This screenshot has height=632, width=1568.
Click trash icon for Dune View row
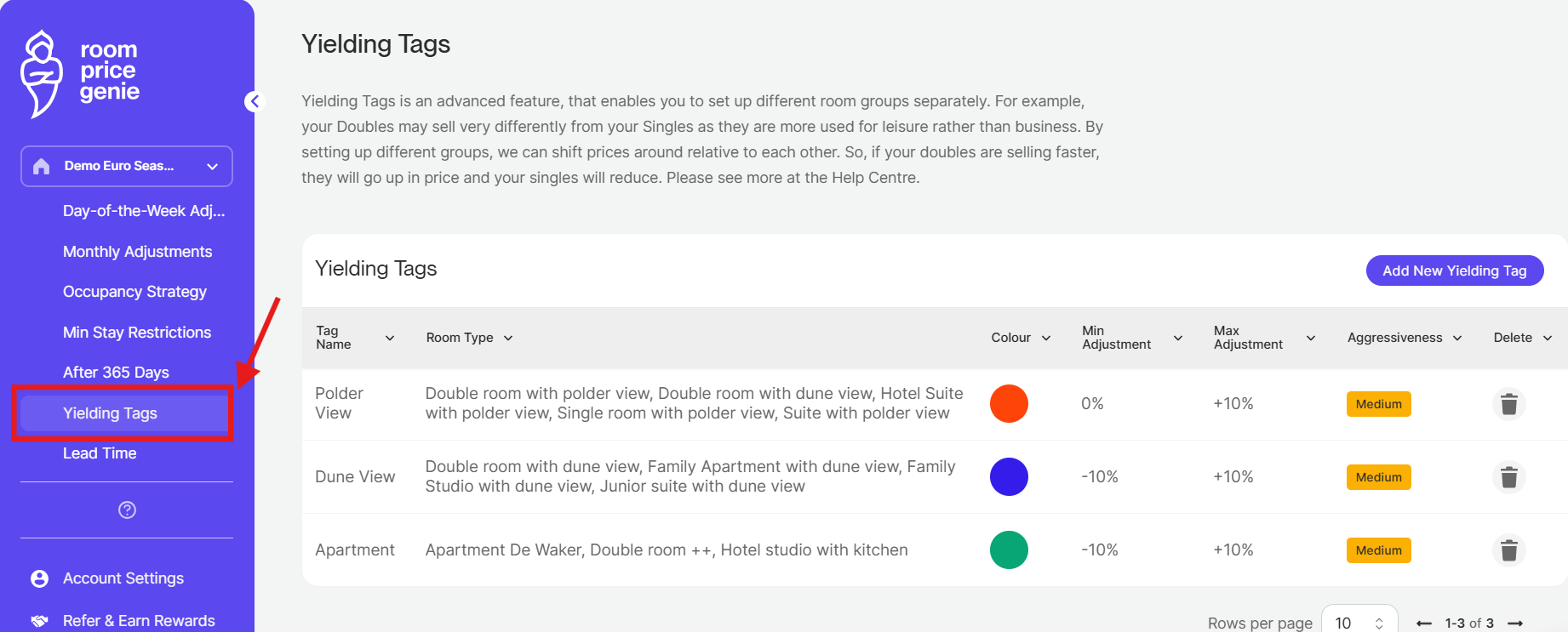point(1508,477)
